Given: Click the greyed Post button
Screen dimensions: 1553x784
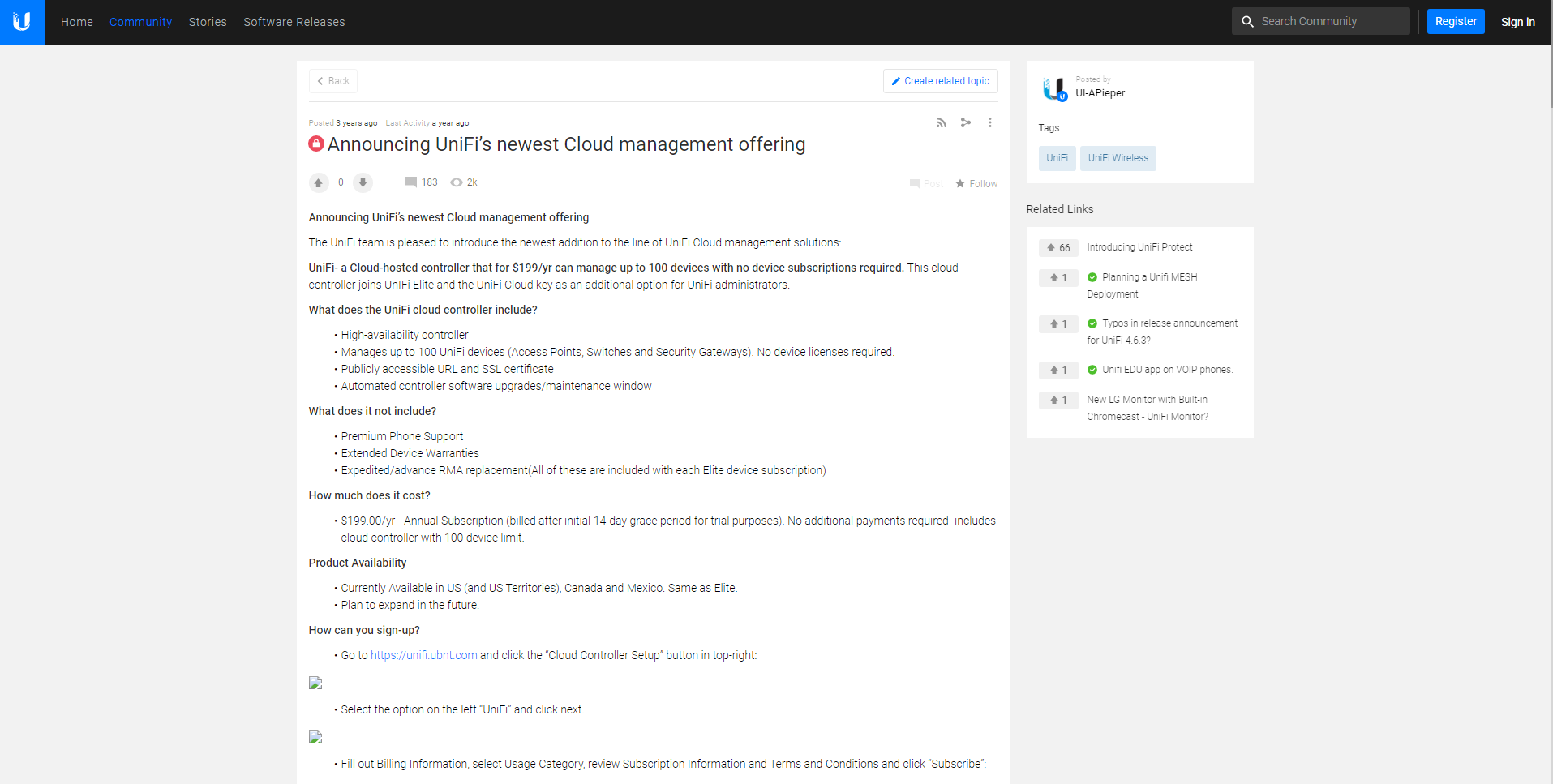Looking at the screenshot, I should click(x=927, y=184).
